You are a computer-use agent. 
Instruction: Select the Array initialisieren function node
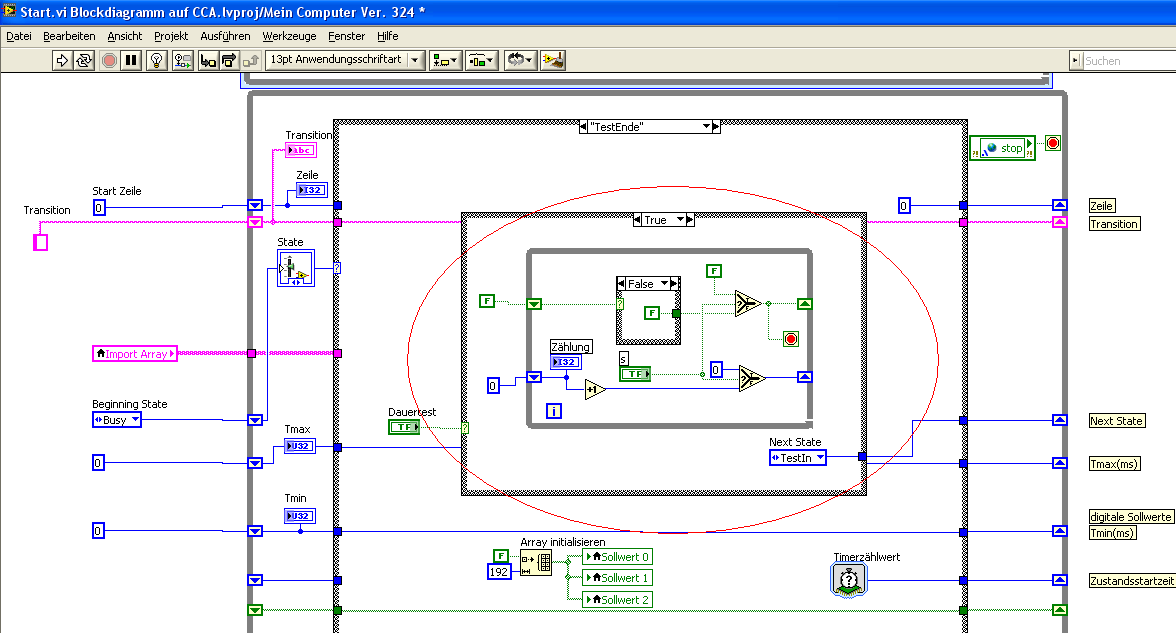point(537,563)
